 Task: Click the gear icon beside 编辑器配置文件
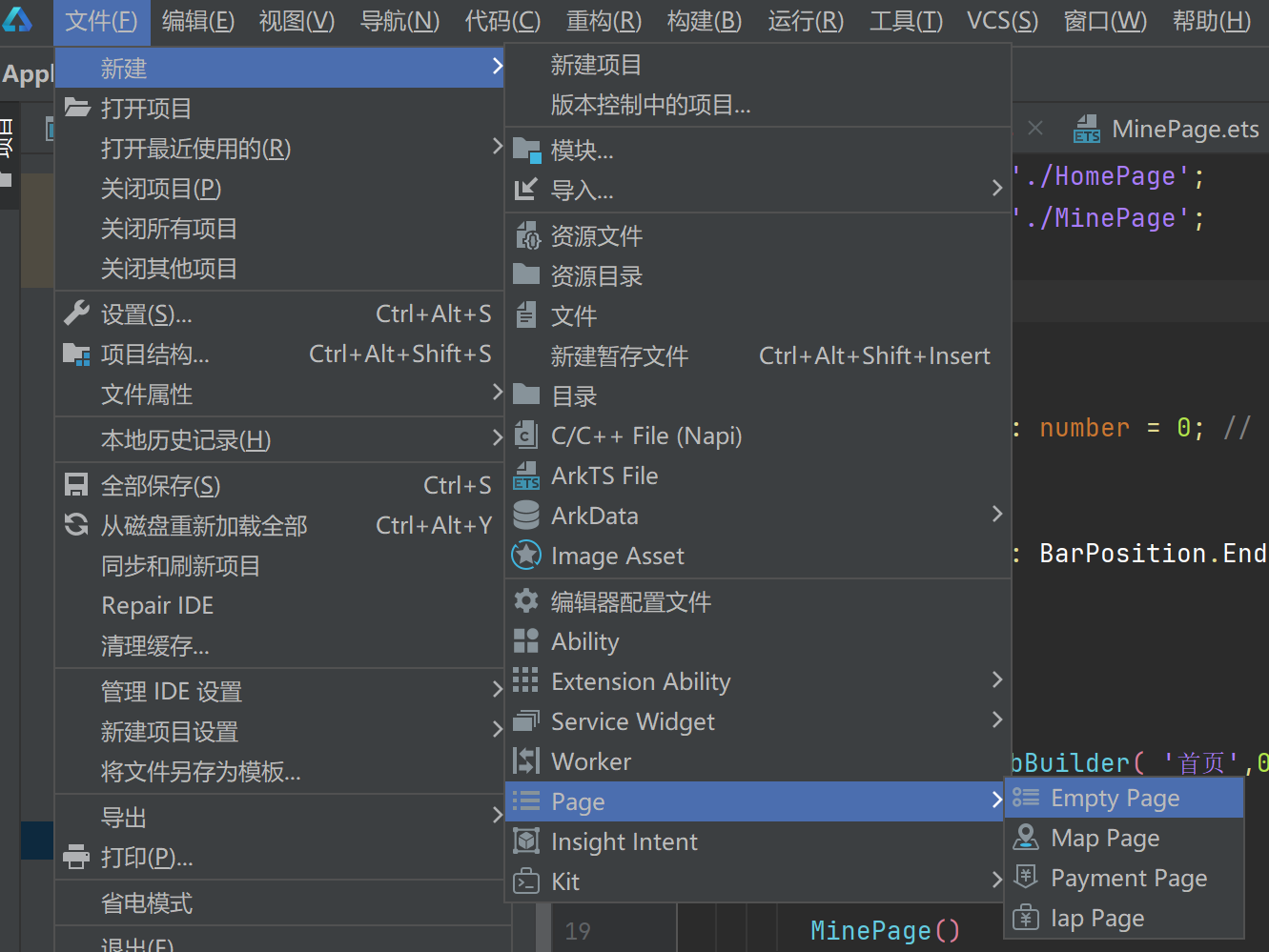click(526, 600)
